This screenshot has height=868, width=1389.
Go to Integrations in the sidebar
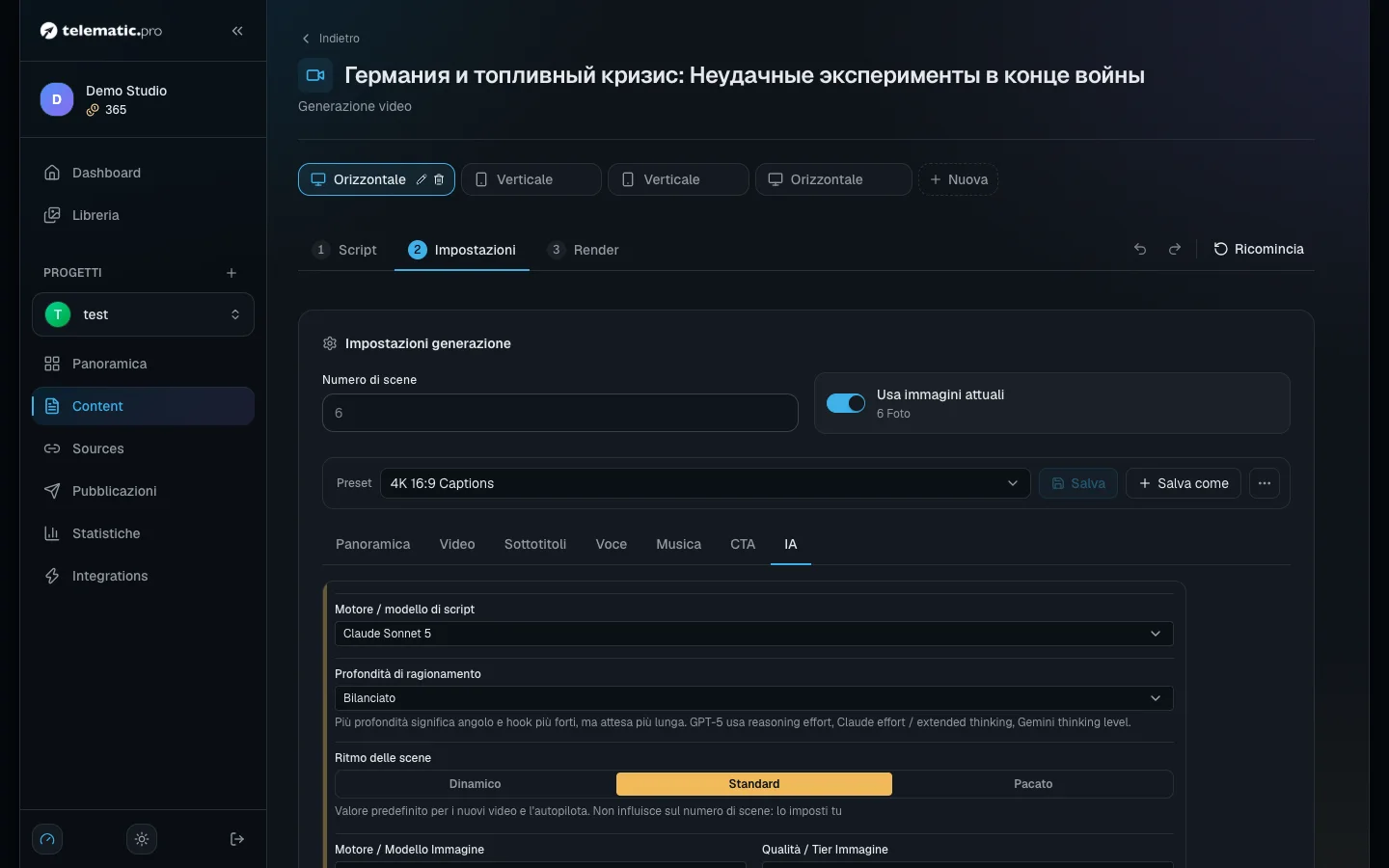(143, 576)
